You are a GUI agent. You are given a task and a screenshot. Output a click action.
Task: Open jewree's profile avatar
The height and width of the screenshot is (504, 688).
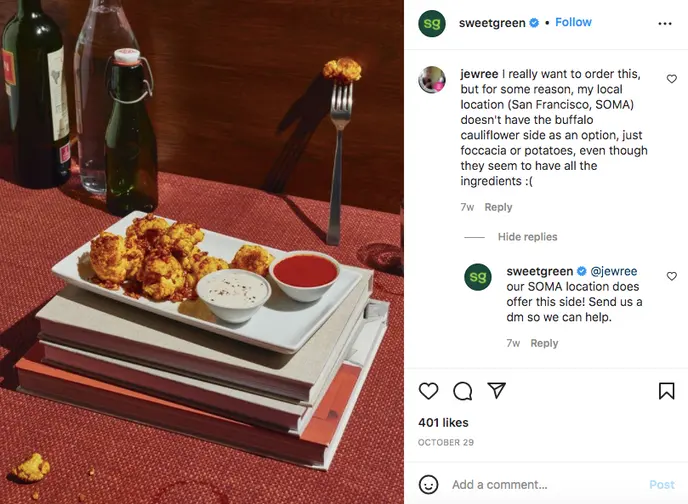pos(432,79)
